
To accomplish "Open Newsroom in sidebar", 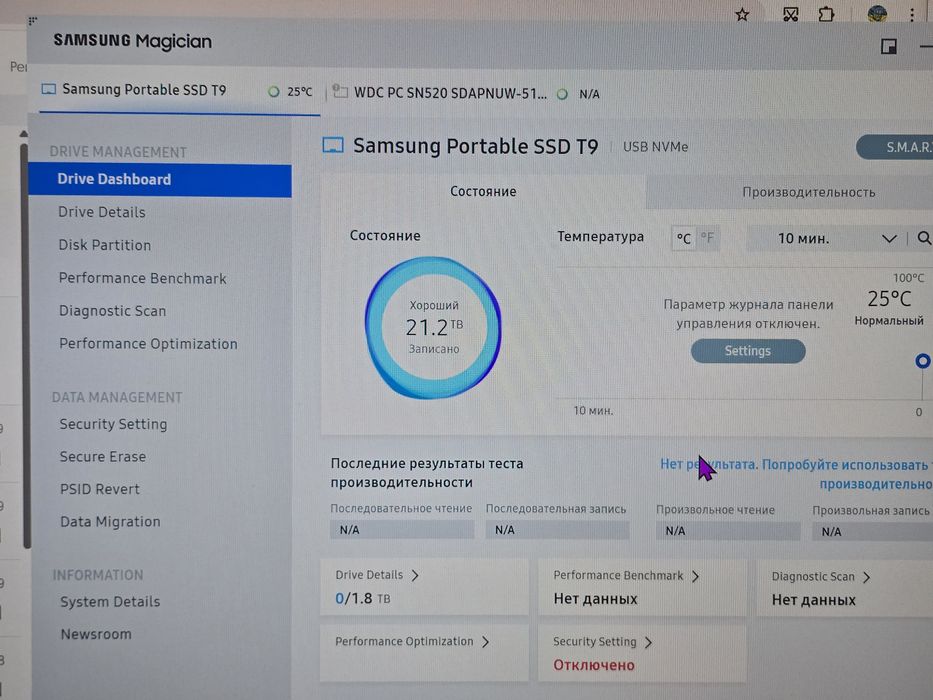I will click(96, 635).
